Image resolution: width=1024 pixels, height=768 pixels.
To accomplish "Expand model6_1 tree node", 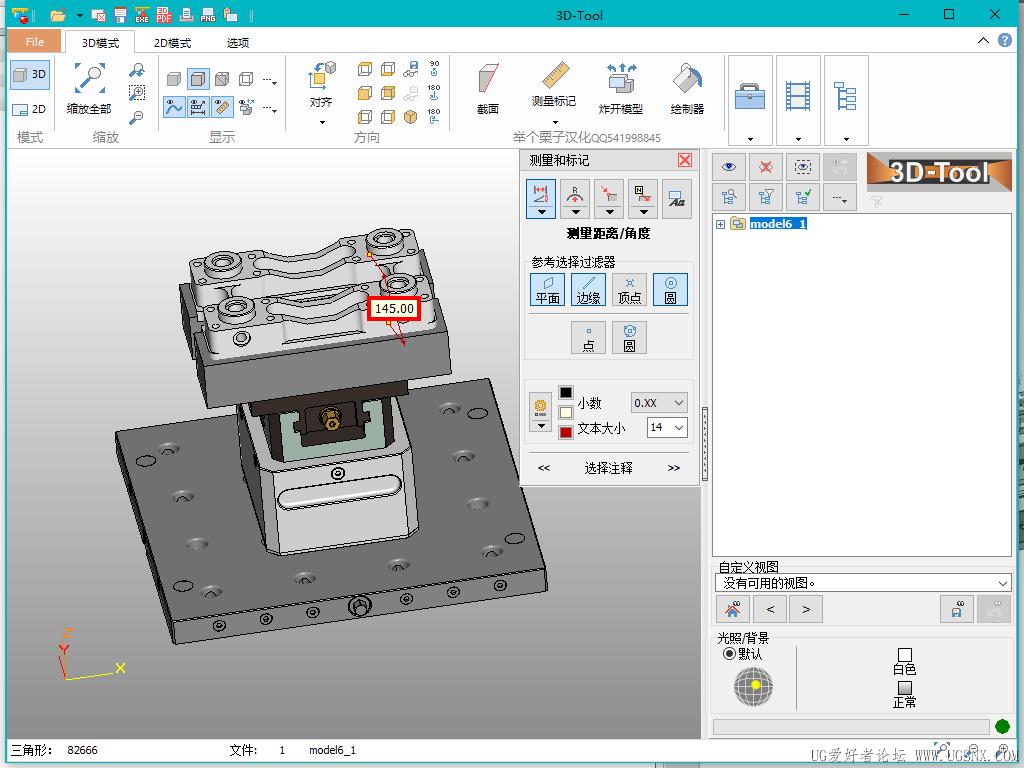I will coord(720,224).
